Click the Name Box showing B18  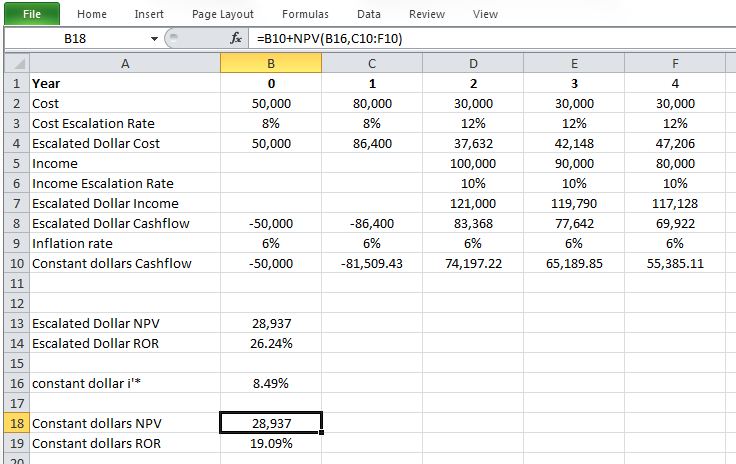(75, 38)
